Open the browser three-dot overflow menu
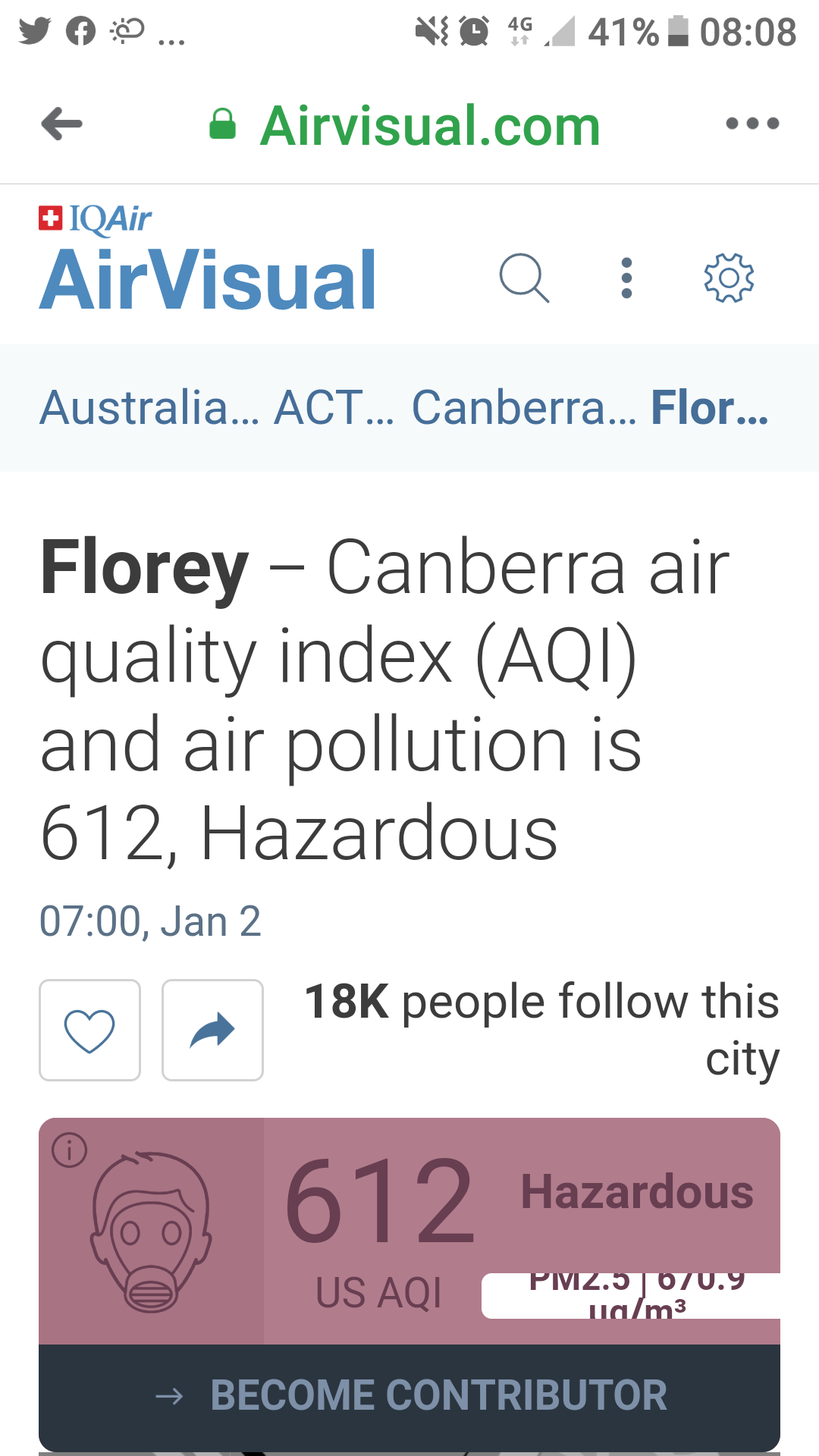This screenshot has width=819, height=1456. coord(752,124)
